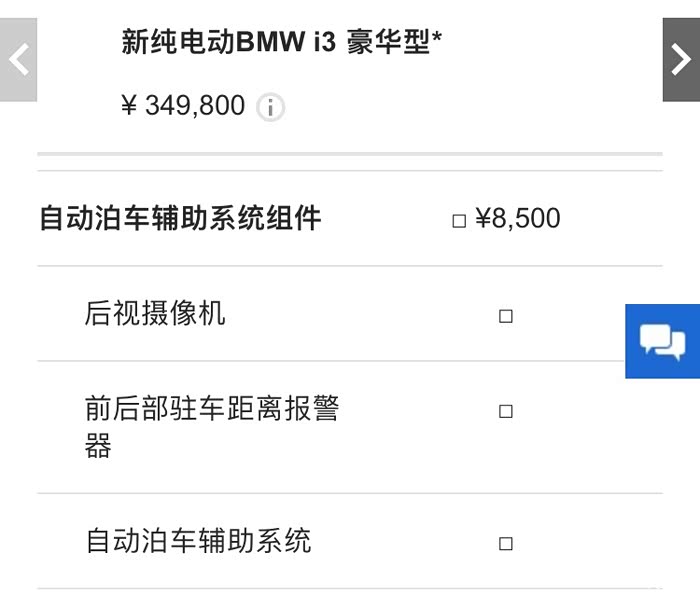The height and width of the screenshot is (595, 700).
Task: Click the thick gray divider below price
Action: 349,154
